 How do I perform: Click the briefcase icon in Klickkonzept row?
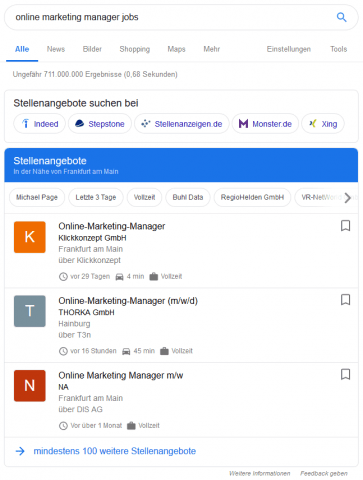pos(153,276)
